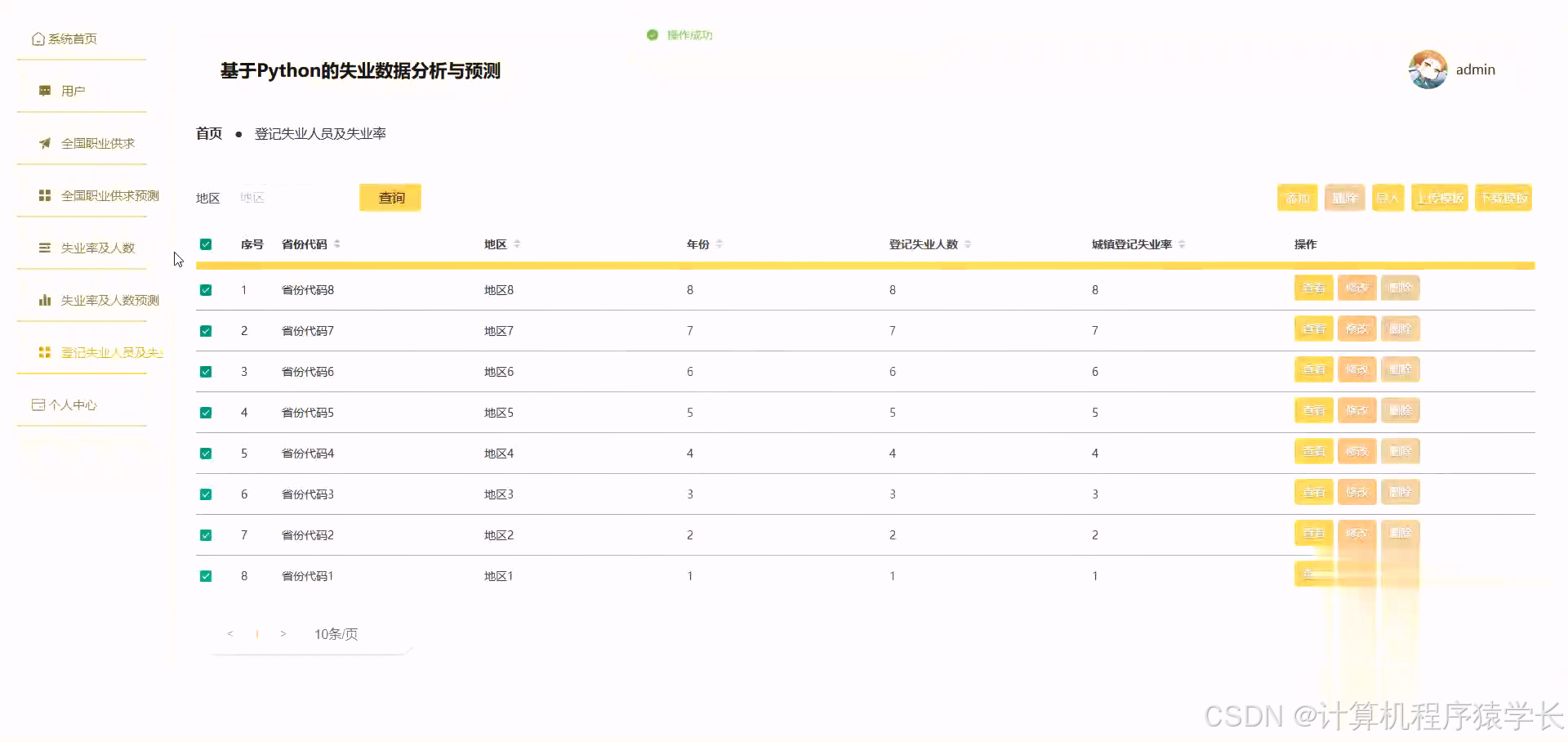Open the 用户 user management icon
1568x742 pixels.
tap(44, 90)
